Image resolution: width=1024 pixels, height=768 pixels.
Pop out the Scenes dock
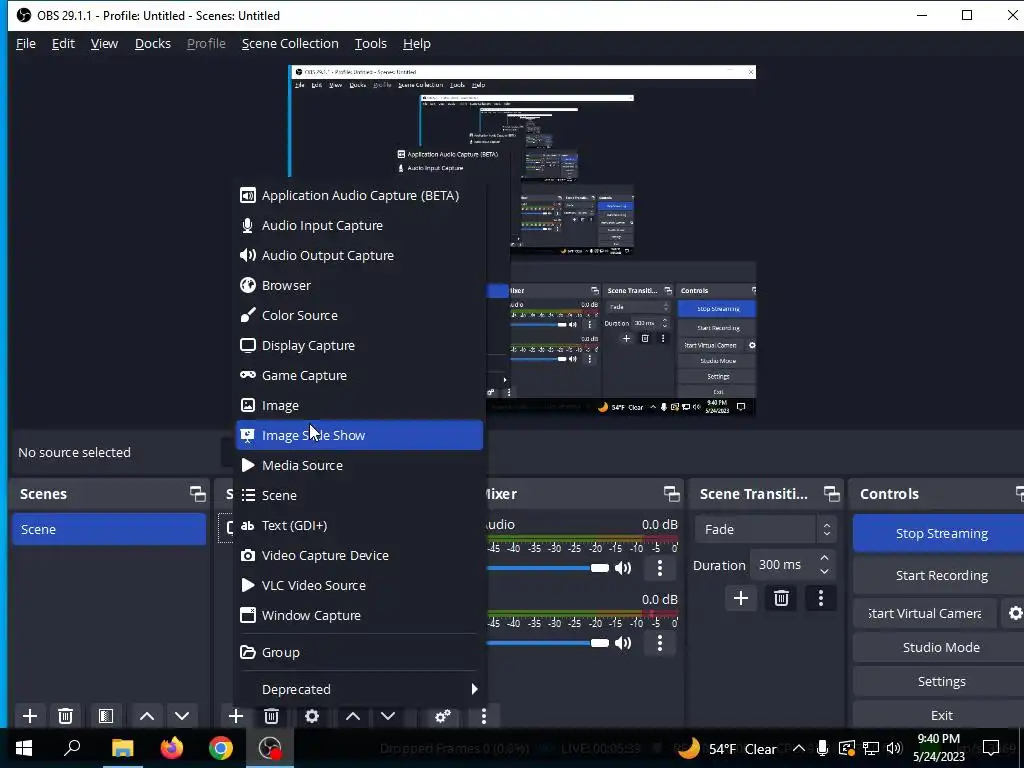tap(197, 494)
